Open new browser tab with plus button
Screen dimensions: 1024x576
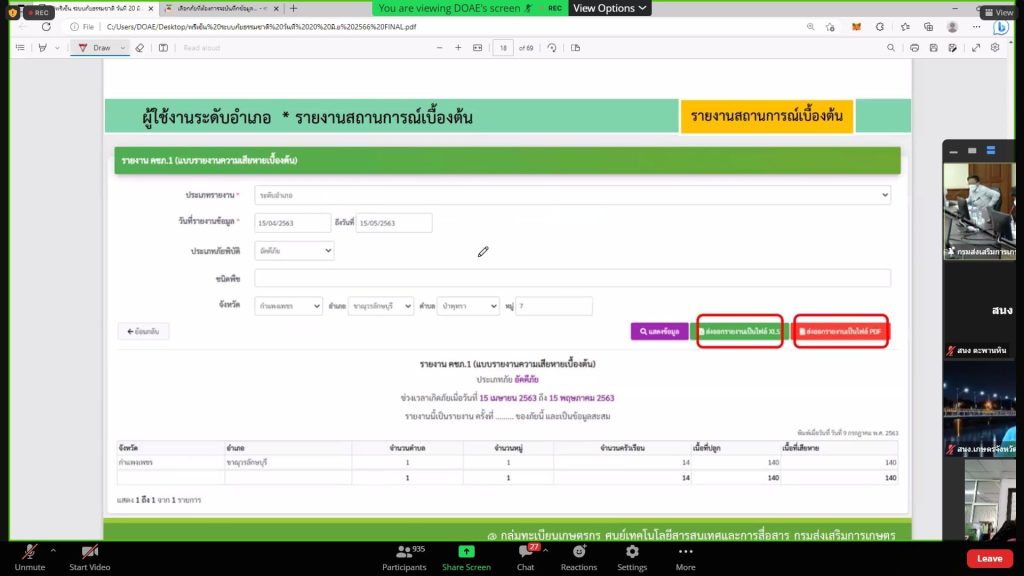[293, 8]
